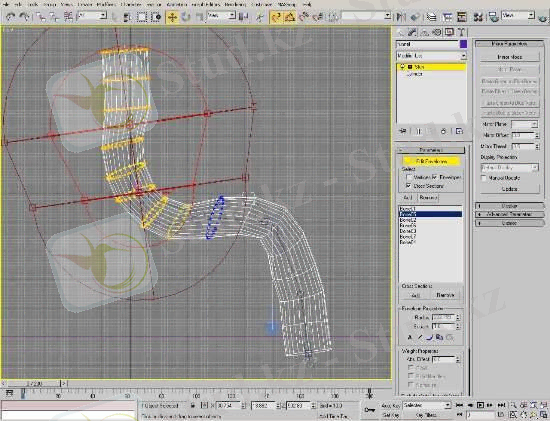Open the render type View dropdown
Screen dimensions: 550x421
click(x=518, y=16)
